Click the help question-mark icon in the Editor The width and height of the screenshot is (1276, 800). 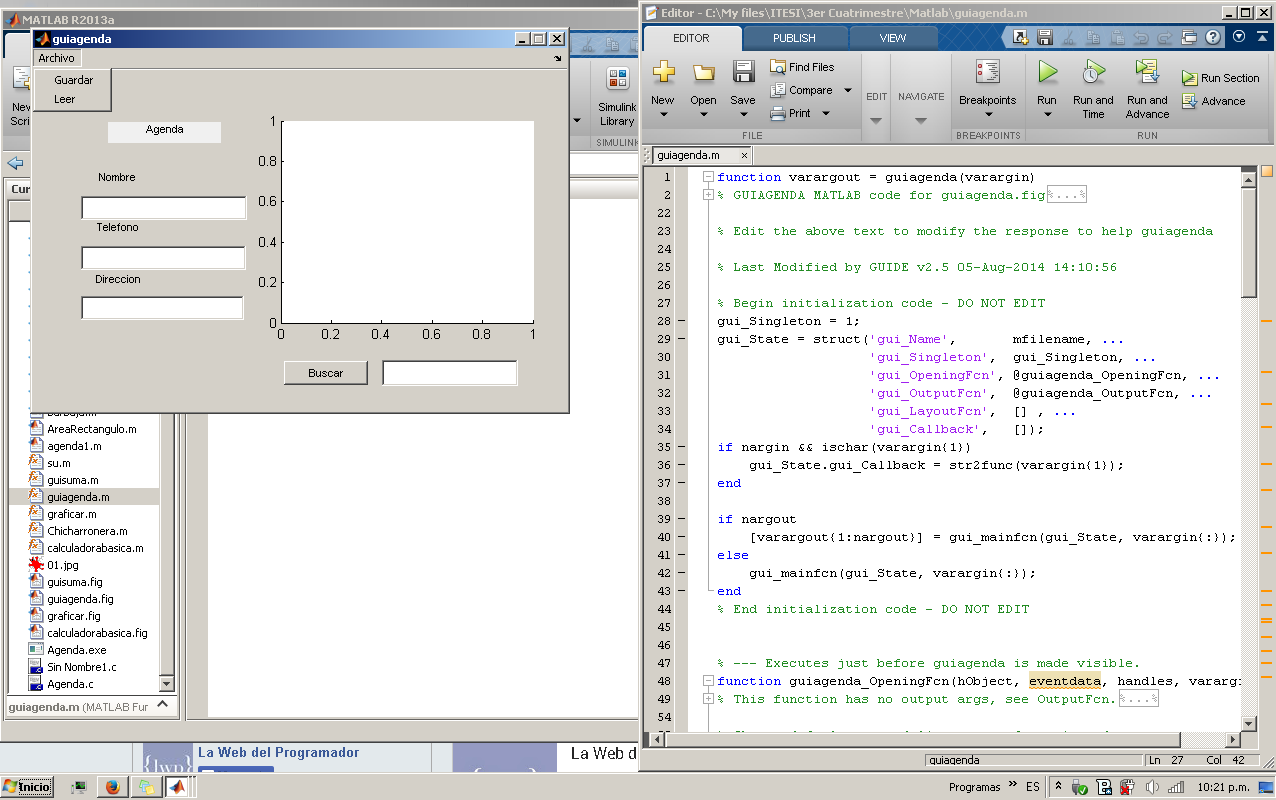coord(1213,37)
